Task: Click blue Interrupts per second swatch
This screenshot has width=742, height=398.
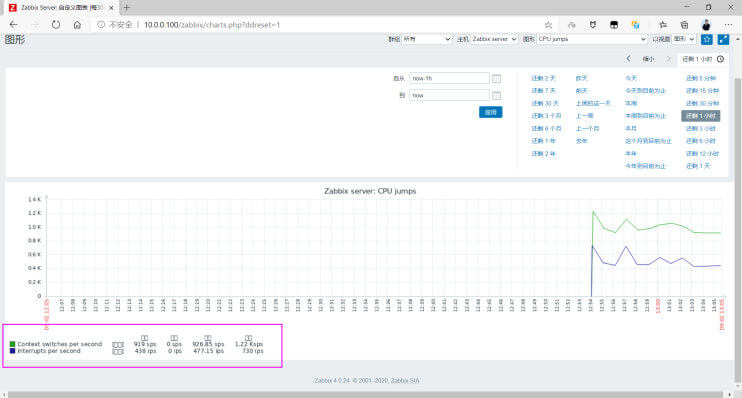Action: tap(12, 351)
